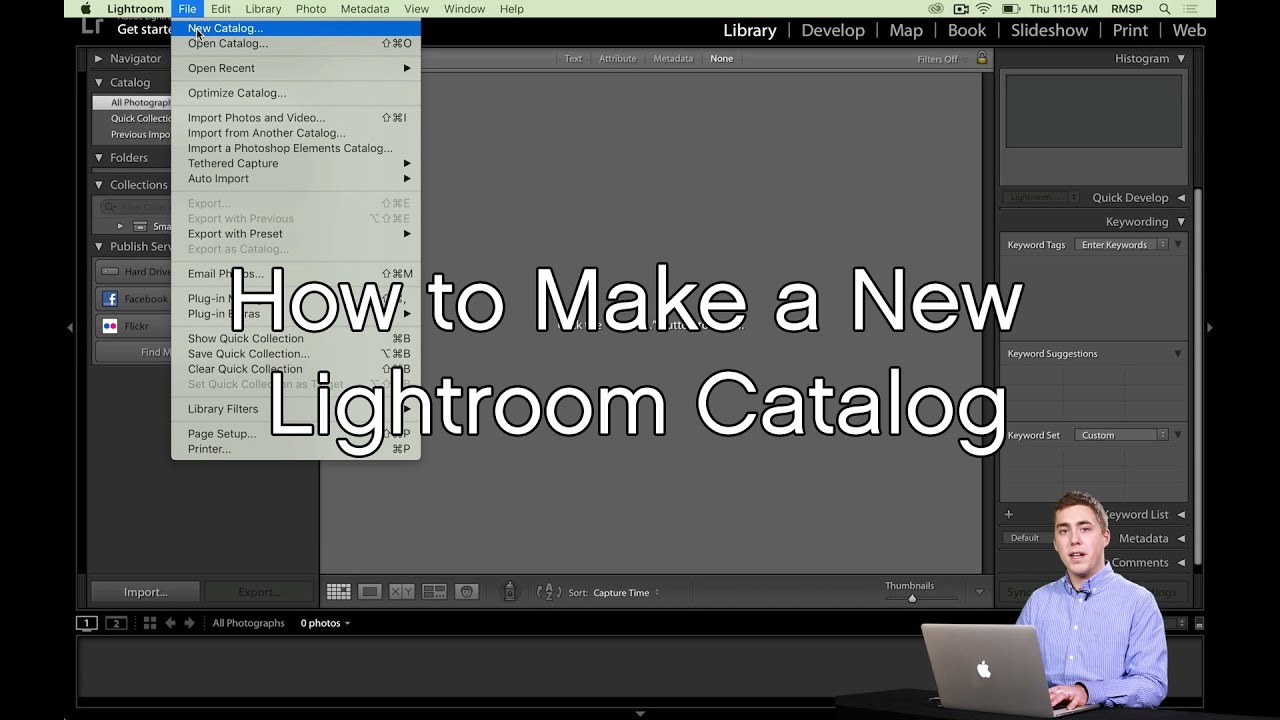Click filmstrip grid shortcut icon
This screenshot has width=1280, height=720.
click(150, 623)
